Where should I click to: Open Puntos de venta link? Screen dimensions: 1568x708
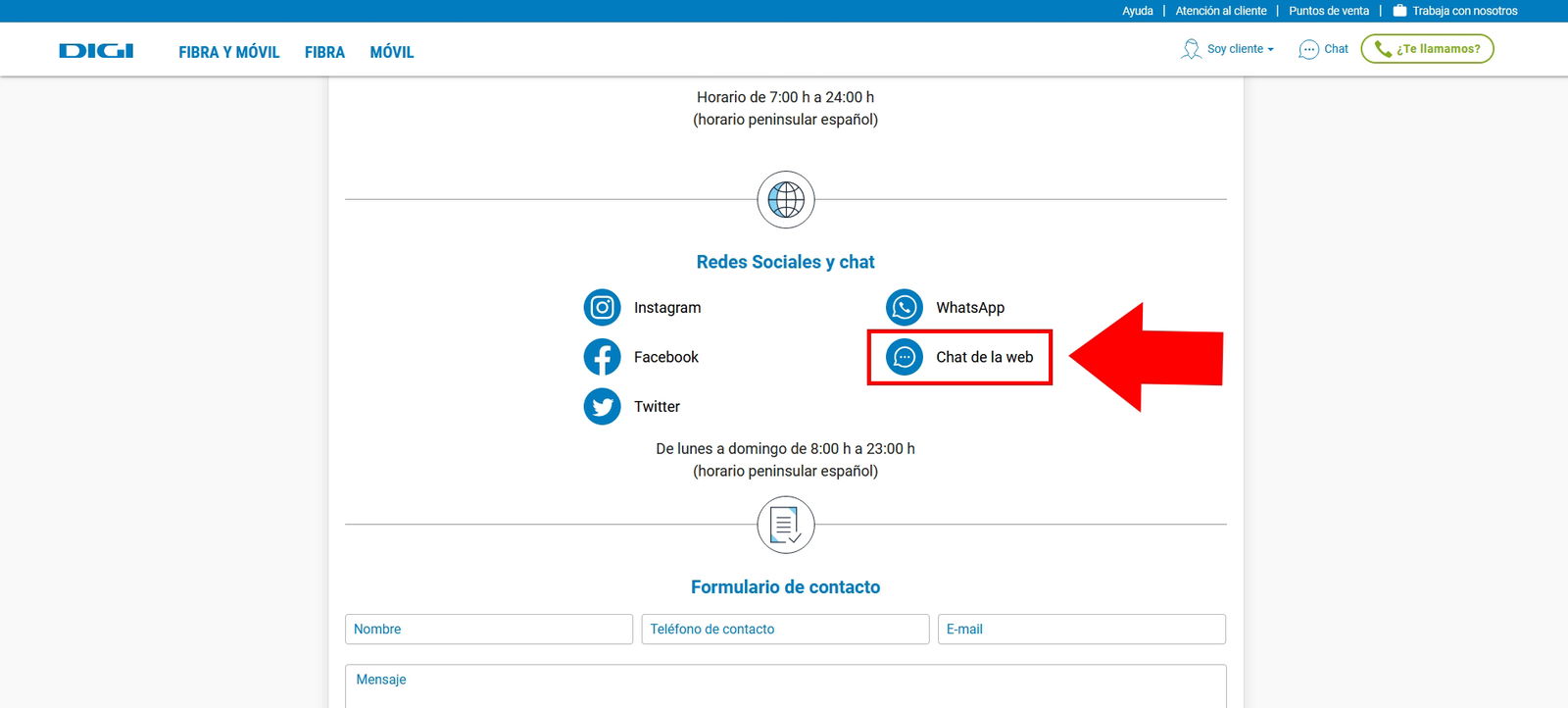[1329, 11]
